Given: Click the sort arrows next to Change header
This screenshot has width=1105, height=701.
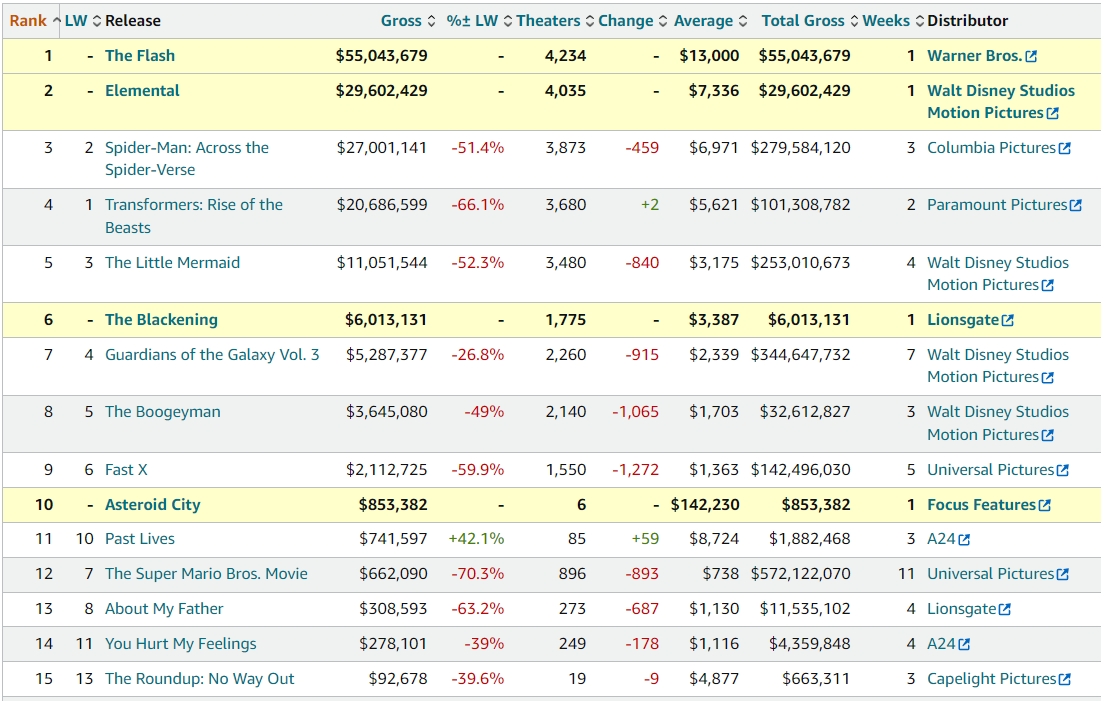Looking at the screenshot, I should tap(662, 21).
